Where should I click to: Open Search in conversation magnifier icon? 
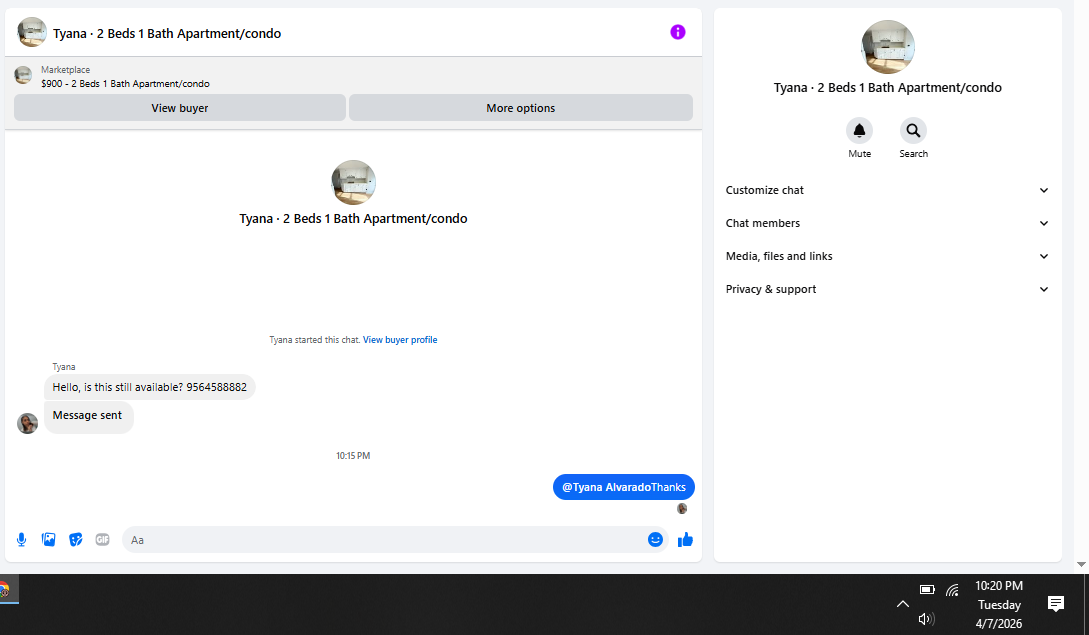point(913,131)
